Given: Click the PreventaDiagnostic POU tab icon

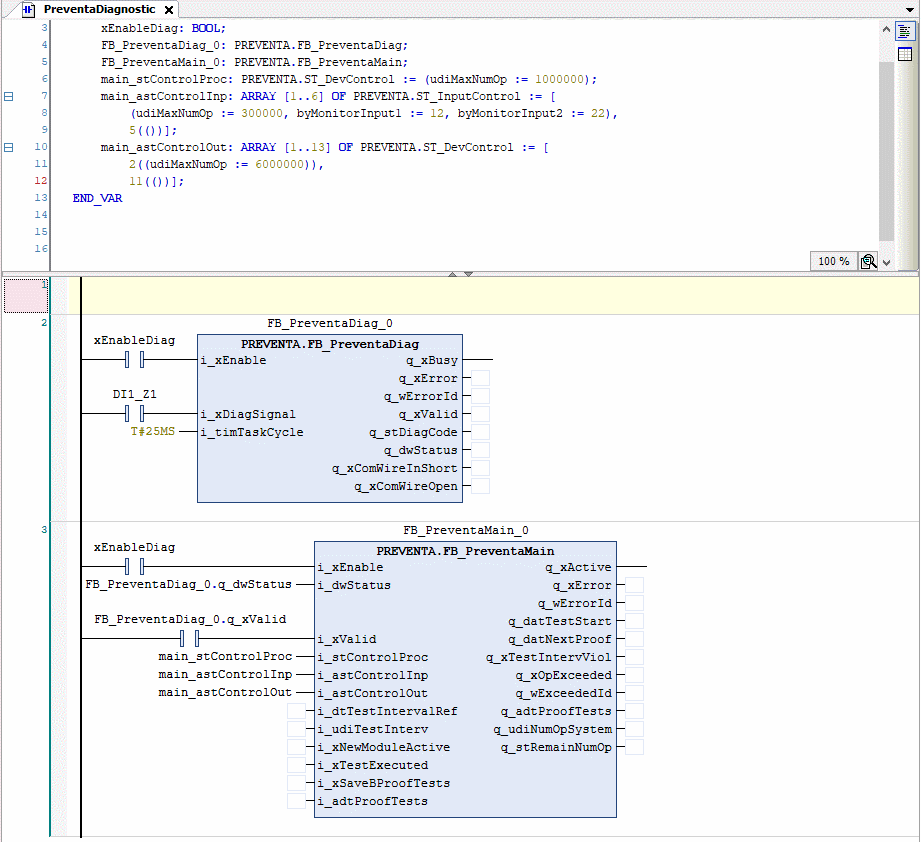Looking at the screenshot, I should tap(29, 9).
